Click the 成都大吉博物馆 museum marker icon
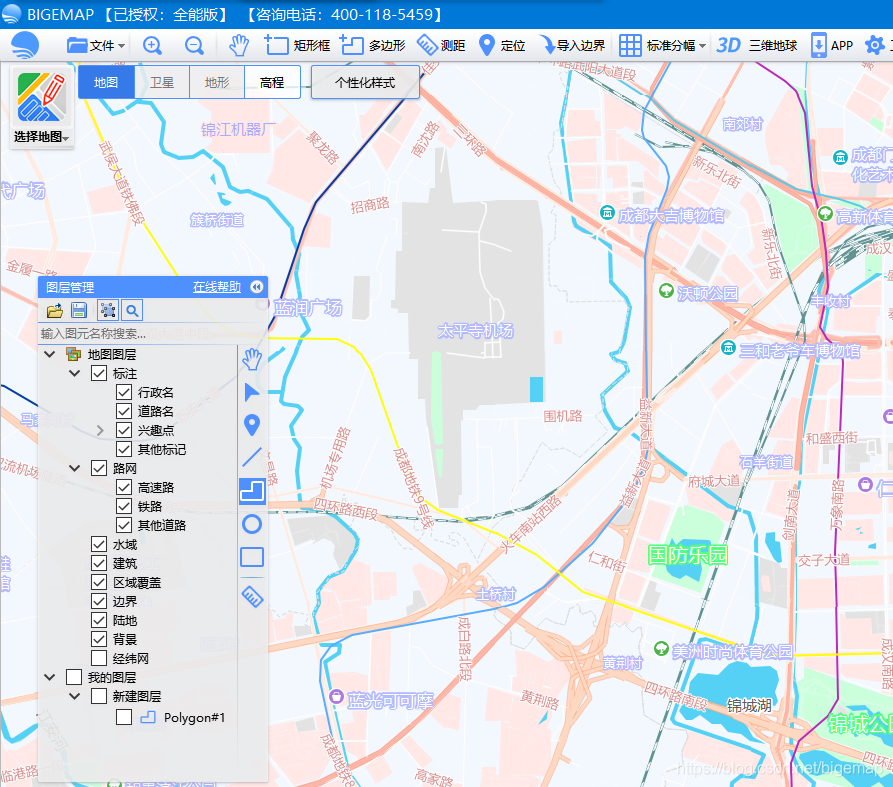The width and height of the screenshot is (893, 787). 608,213
